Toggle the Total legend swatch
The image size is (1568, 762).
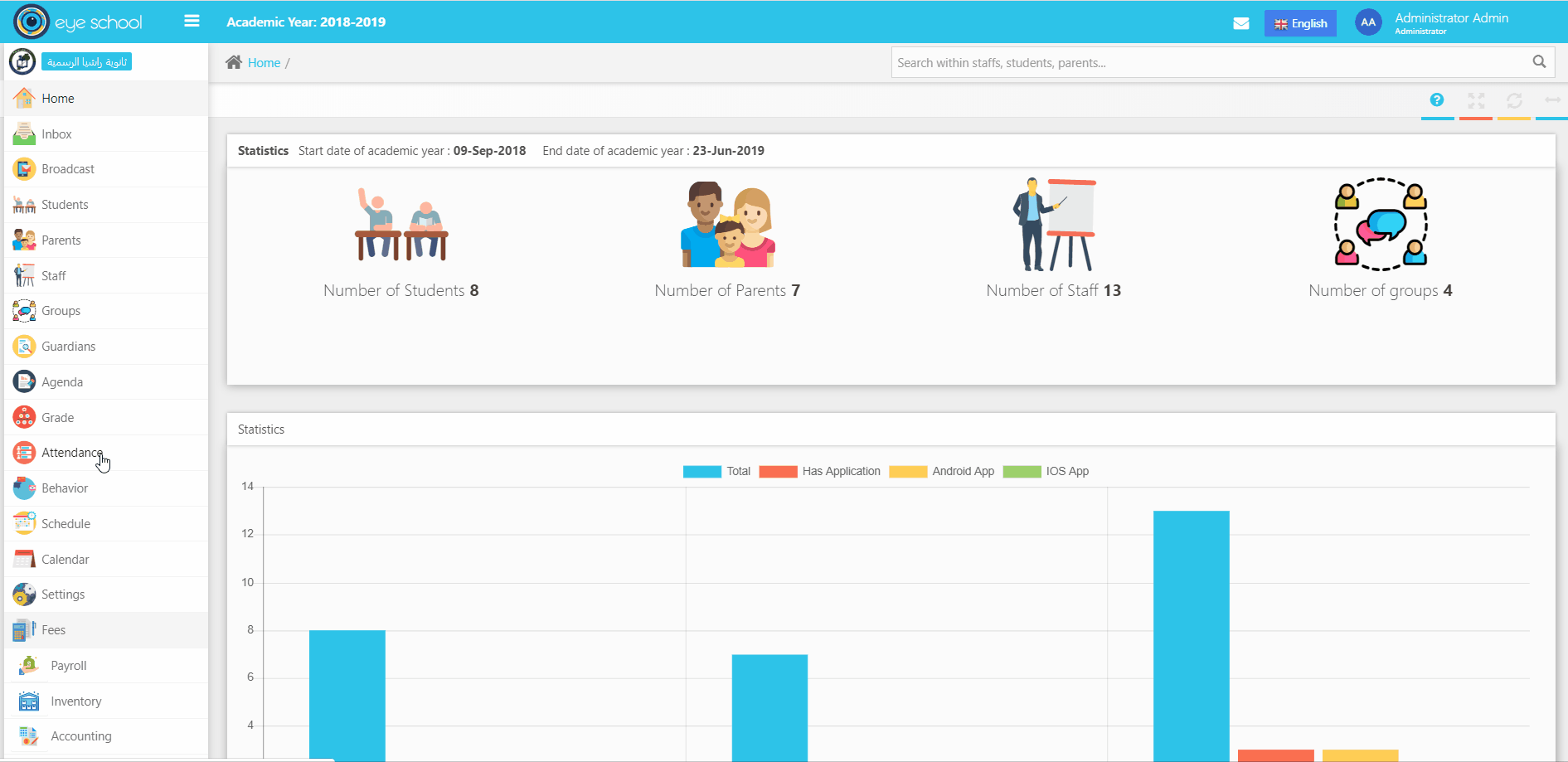point(701,472)
